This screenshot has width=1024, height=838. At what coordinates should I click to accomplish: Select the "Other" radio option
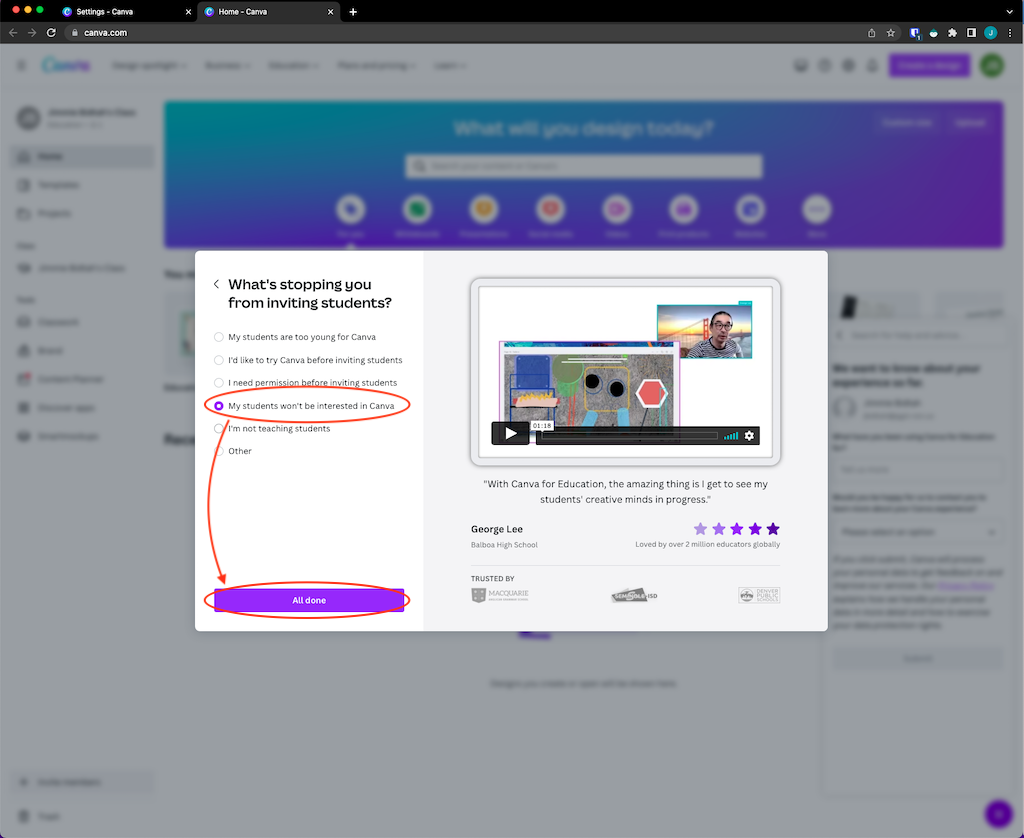(233, 451)
